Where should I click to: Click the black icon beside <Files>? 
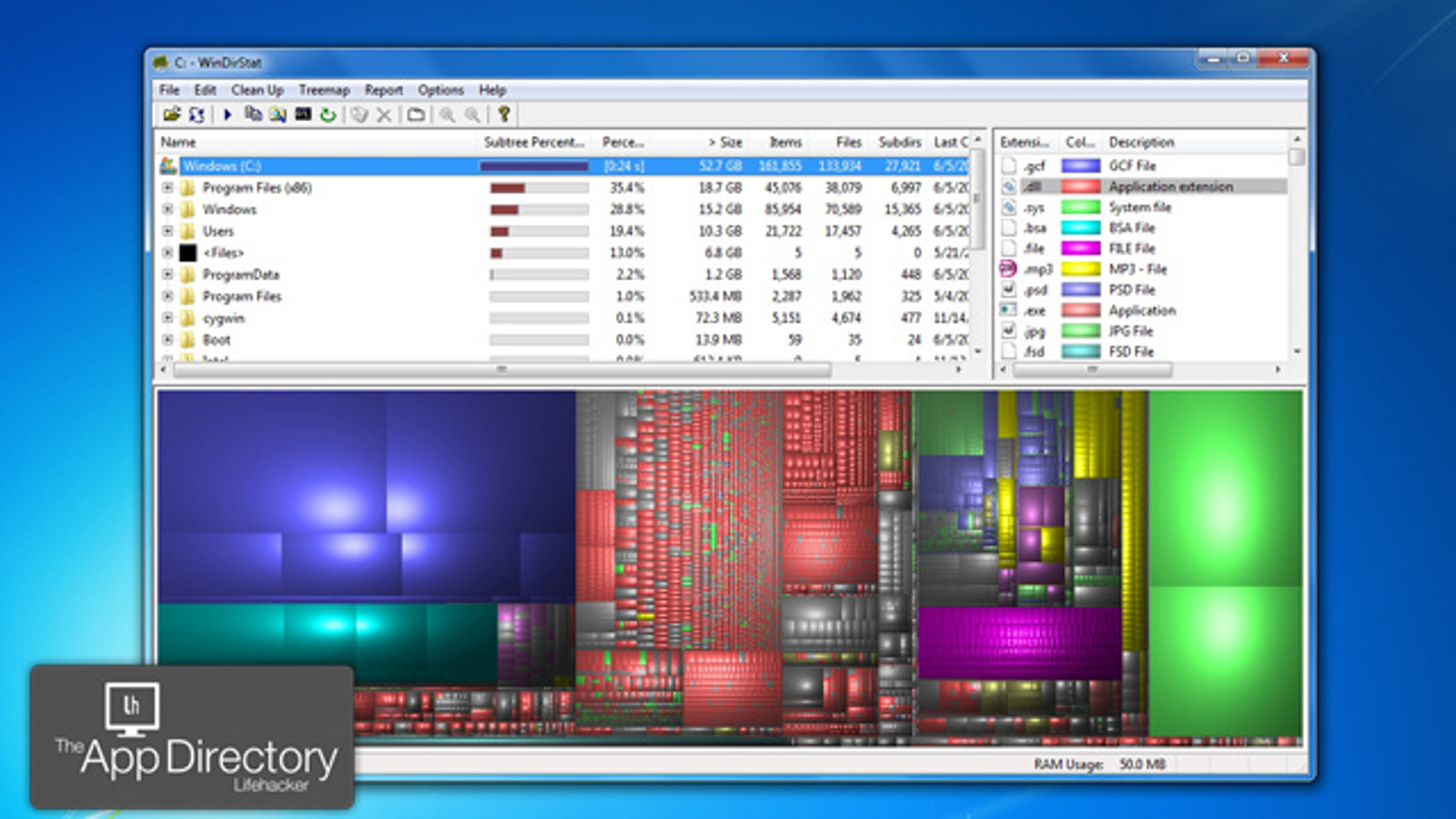click(x=187, y=253)
